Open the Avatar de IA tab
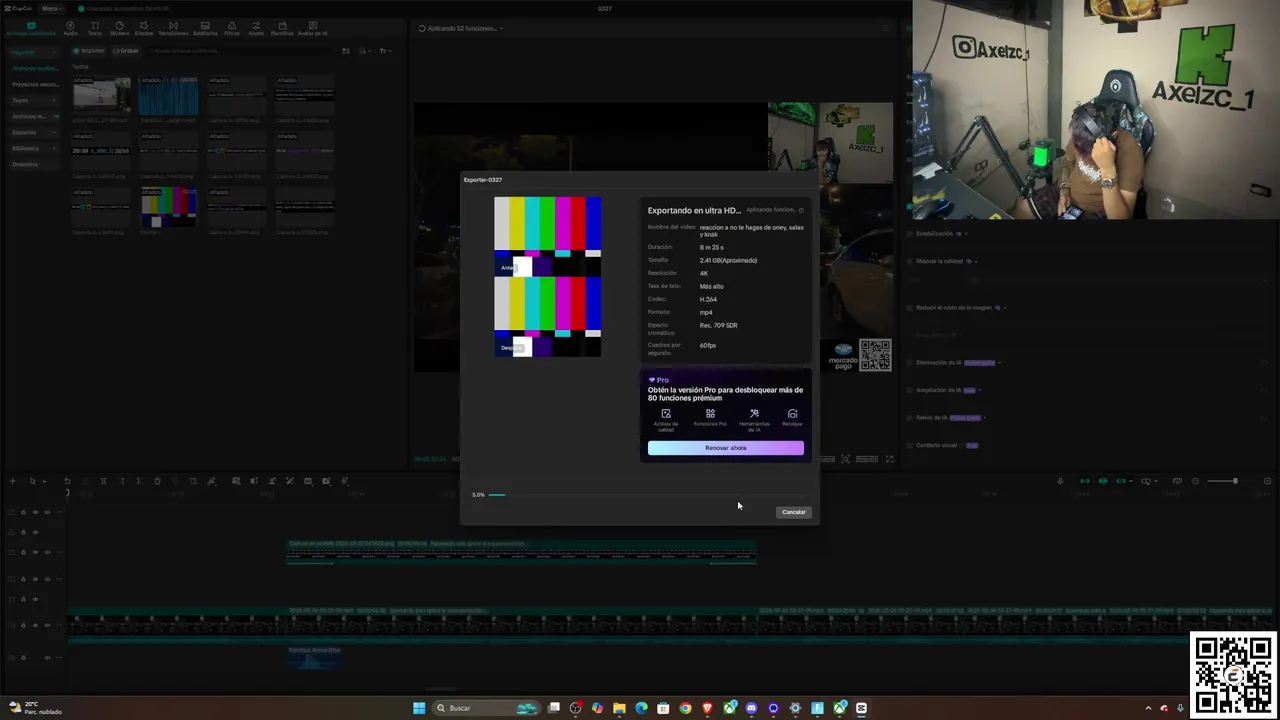This screenshot has height=720, width=1280. tap(312, 28)
